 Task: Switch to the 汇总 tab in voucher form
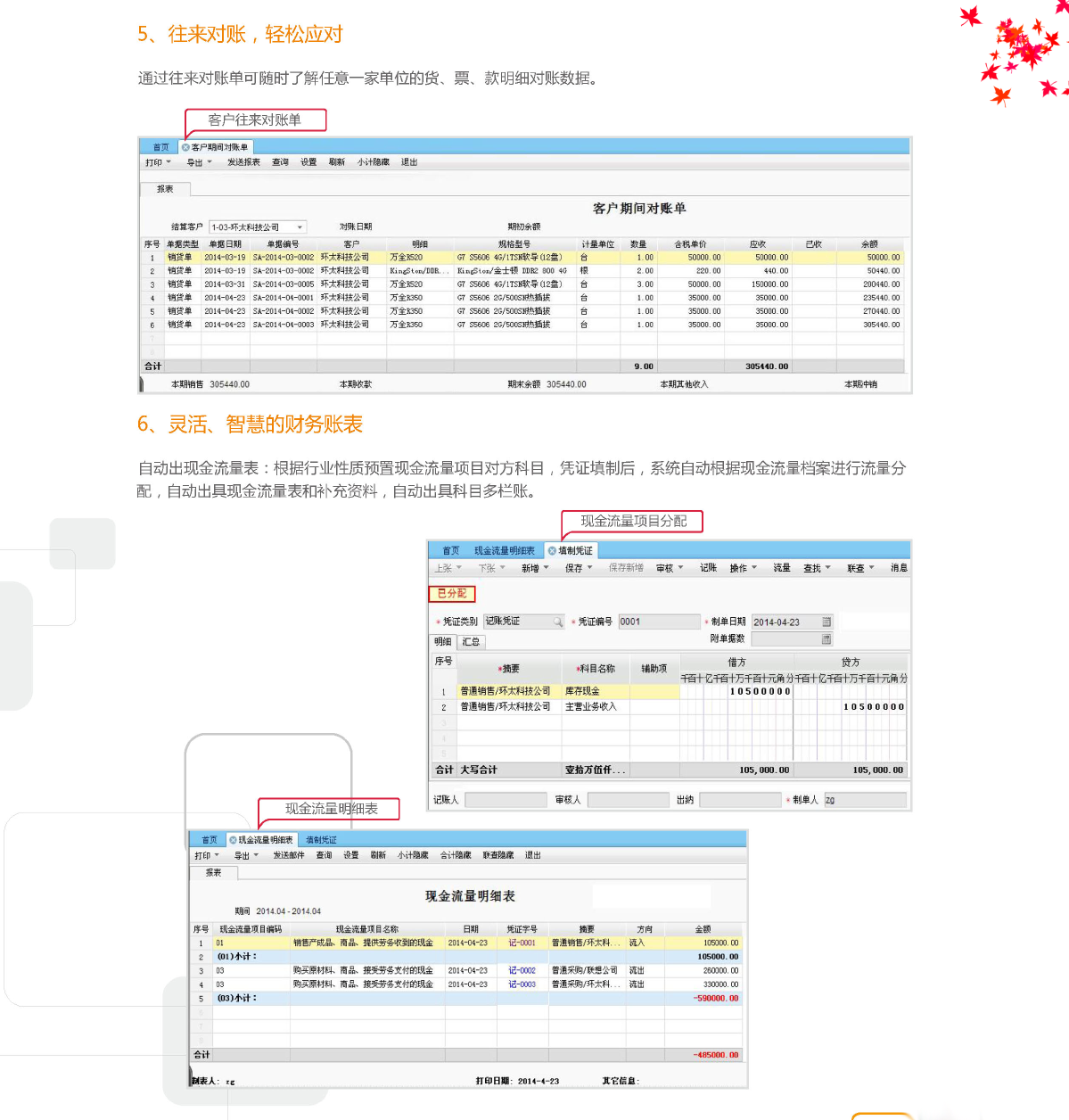pos(471,642)
